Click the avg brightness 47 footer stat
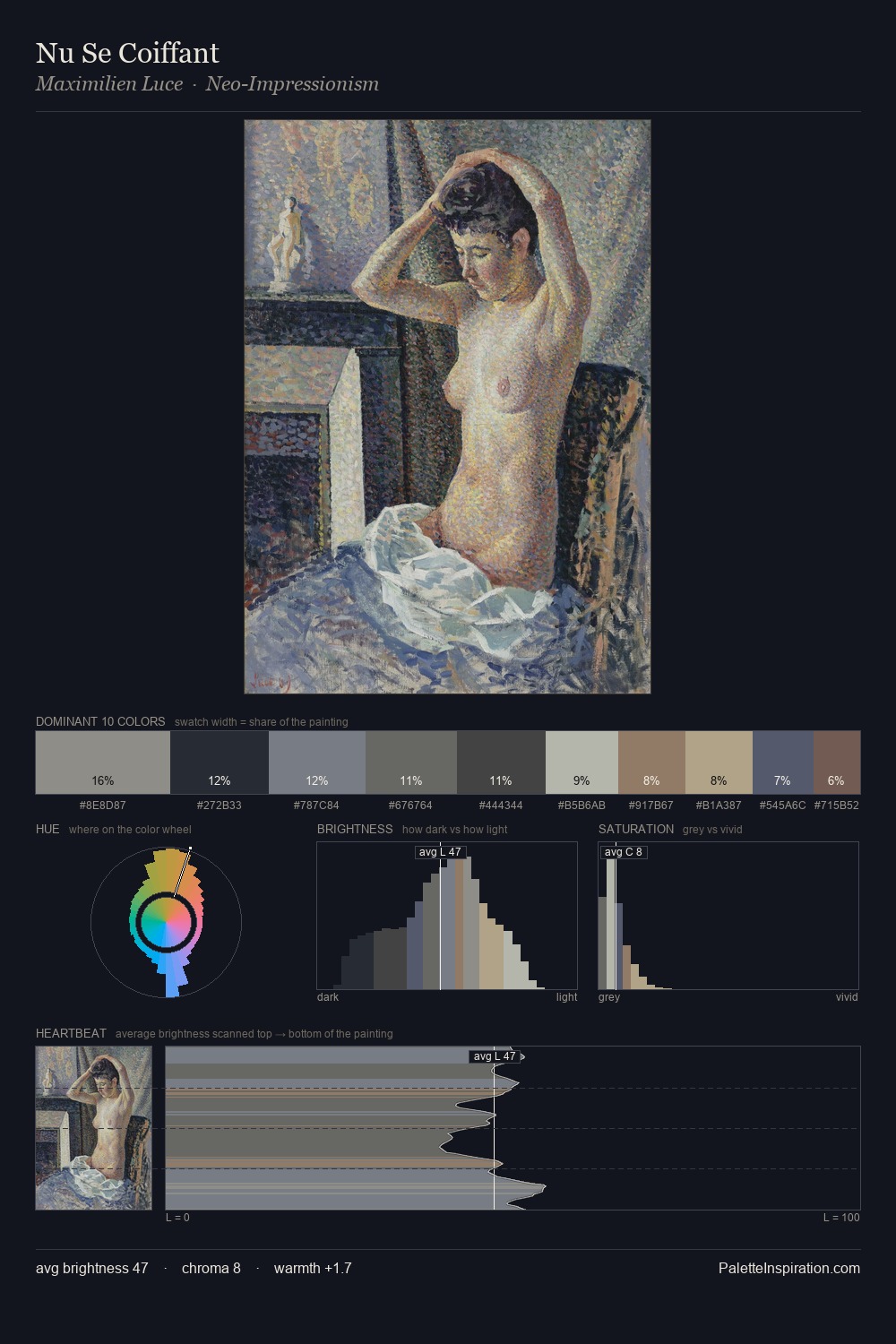 point(92,1268)
